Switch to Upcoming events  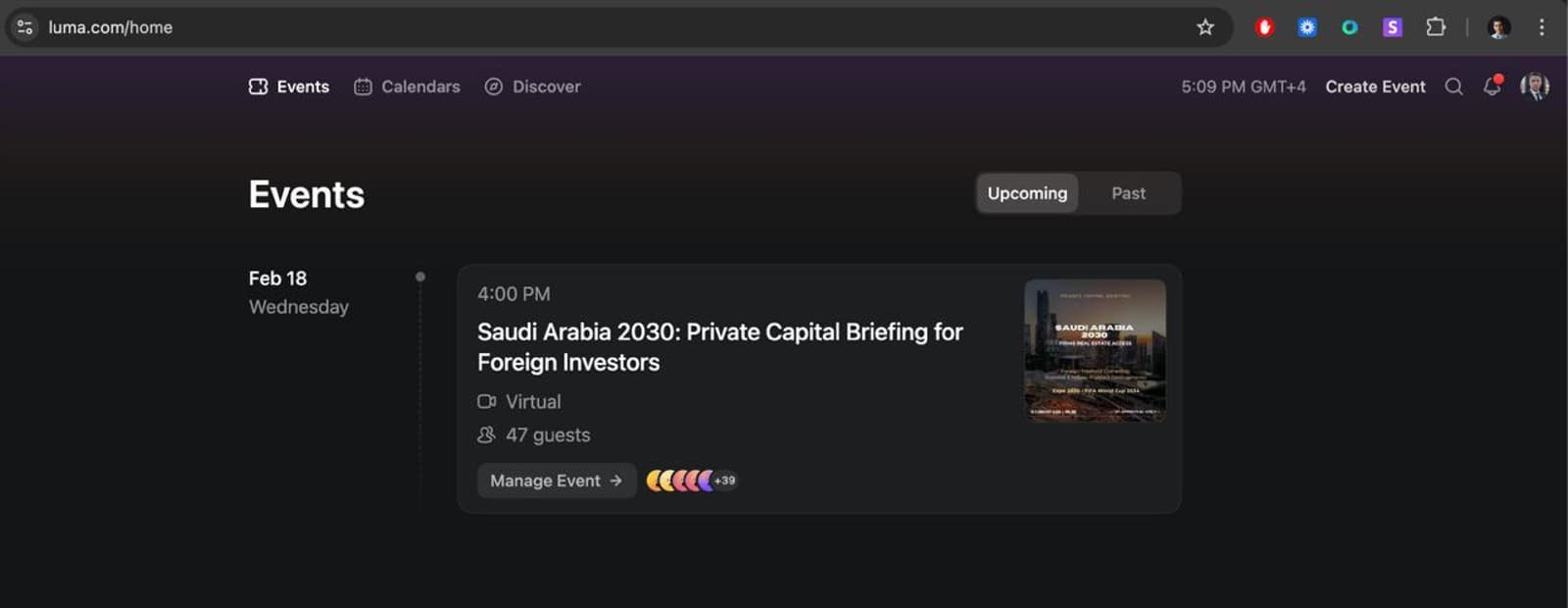coord(1027,193)
